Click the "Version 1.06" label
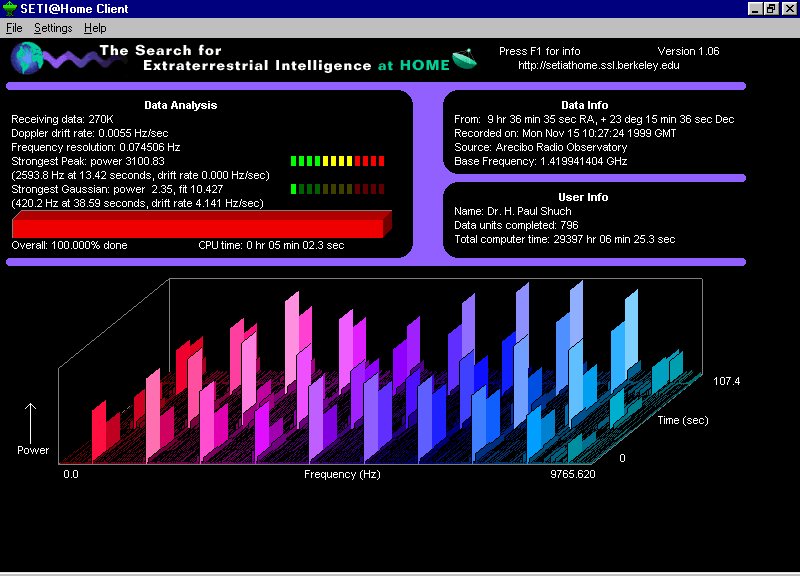 click(688, 51)
